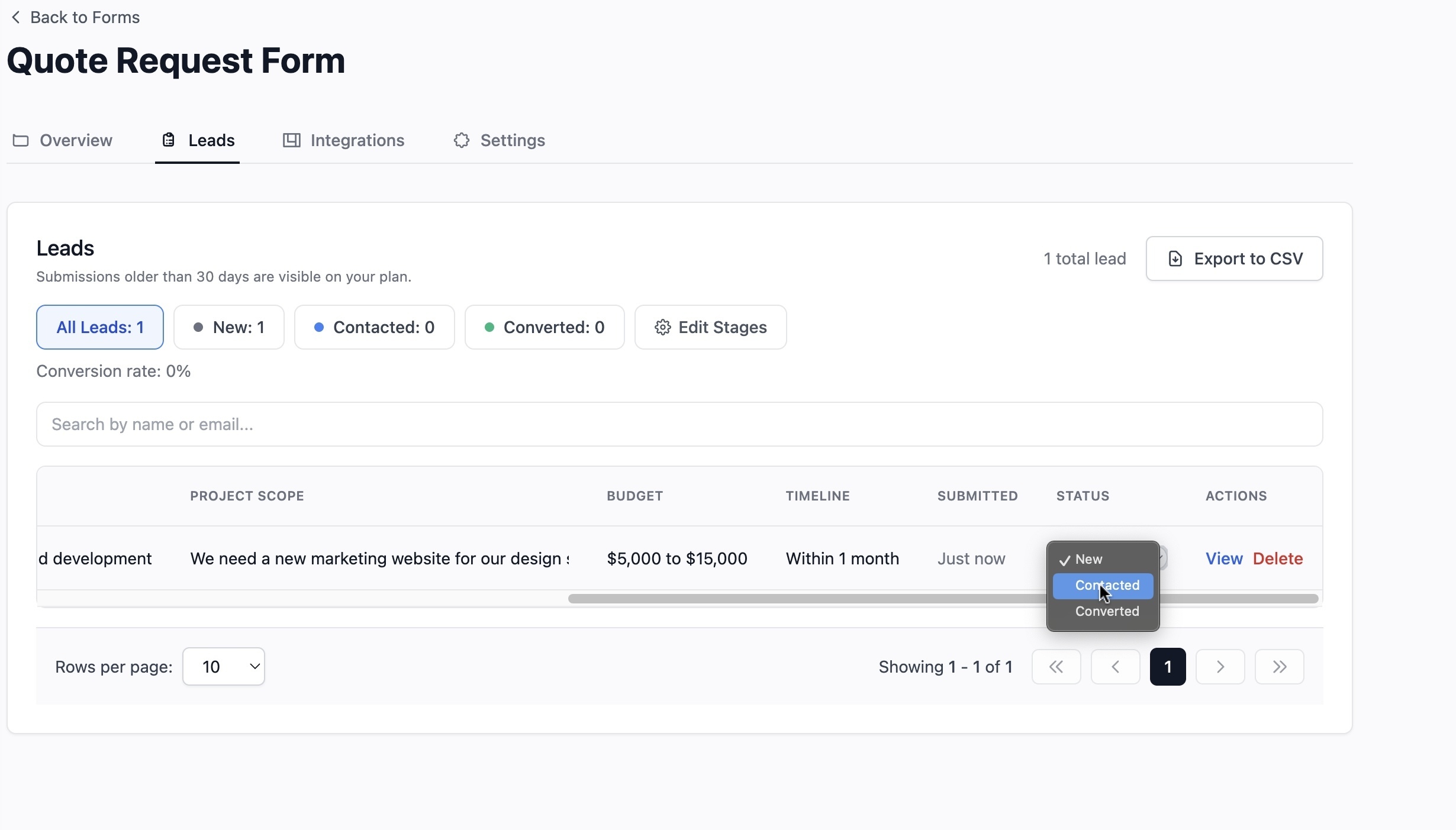
Task: Filter leads by New: 1
Action: pyautogui.click(x=229, y=327)
